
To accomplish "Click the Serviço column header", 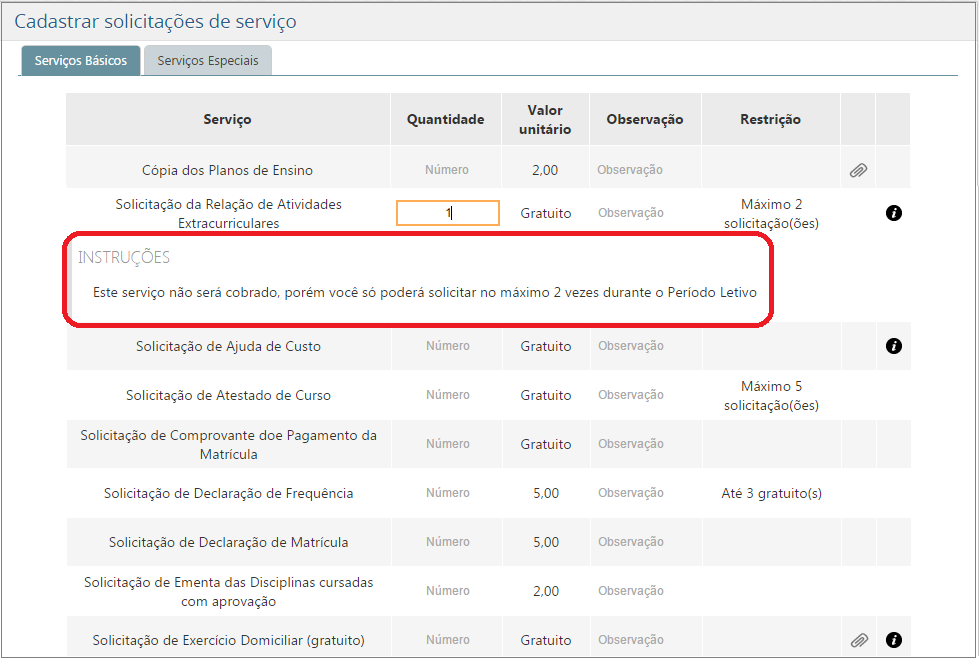I will (x=227, y=118).
